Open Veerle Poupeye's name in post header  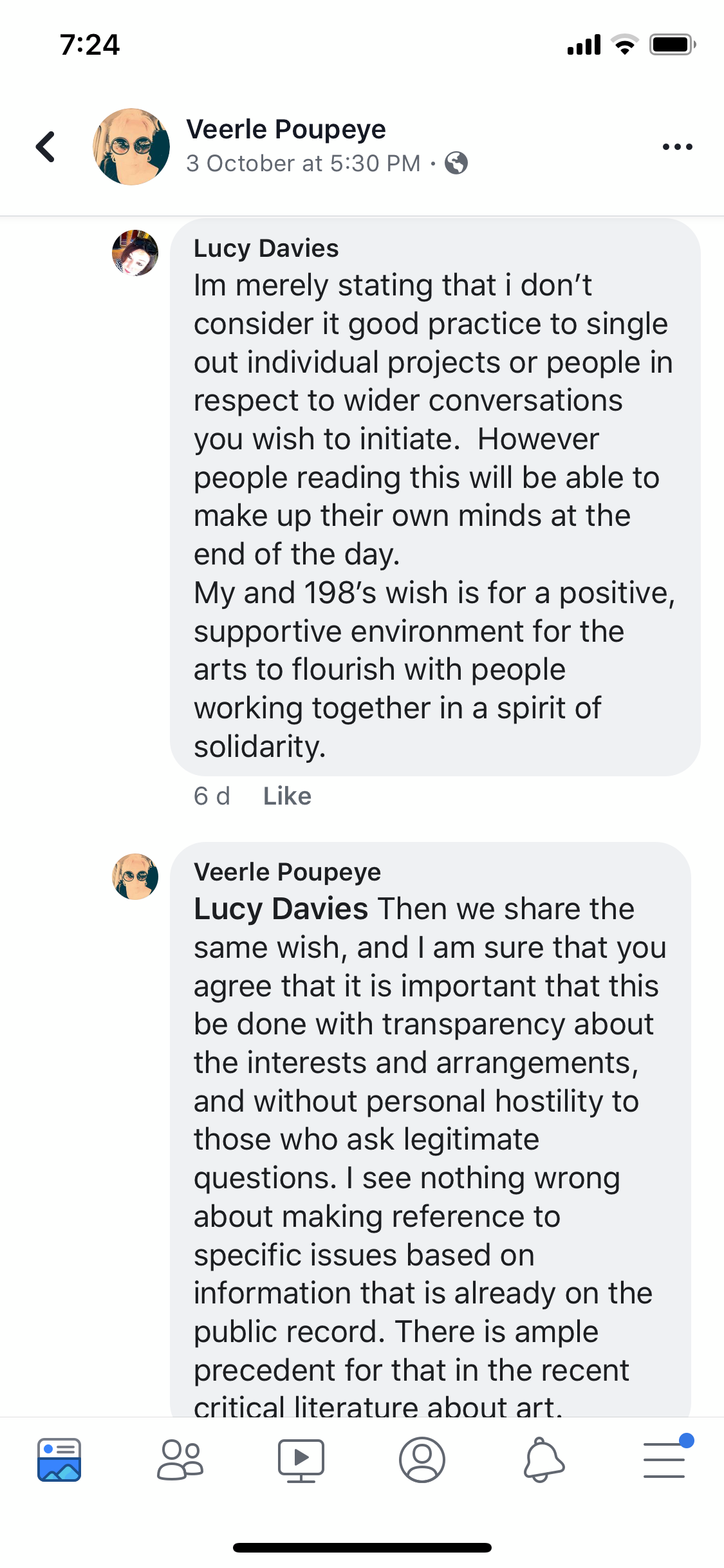point(286,129)
